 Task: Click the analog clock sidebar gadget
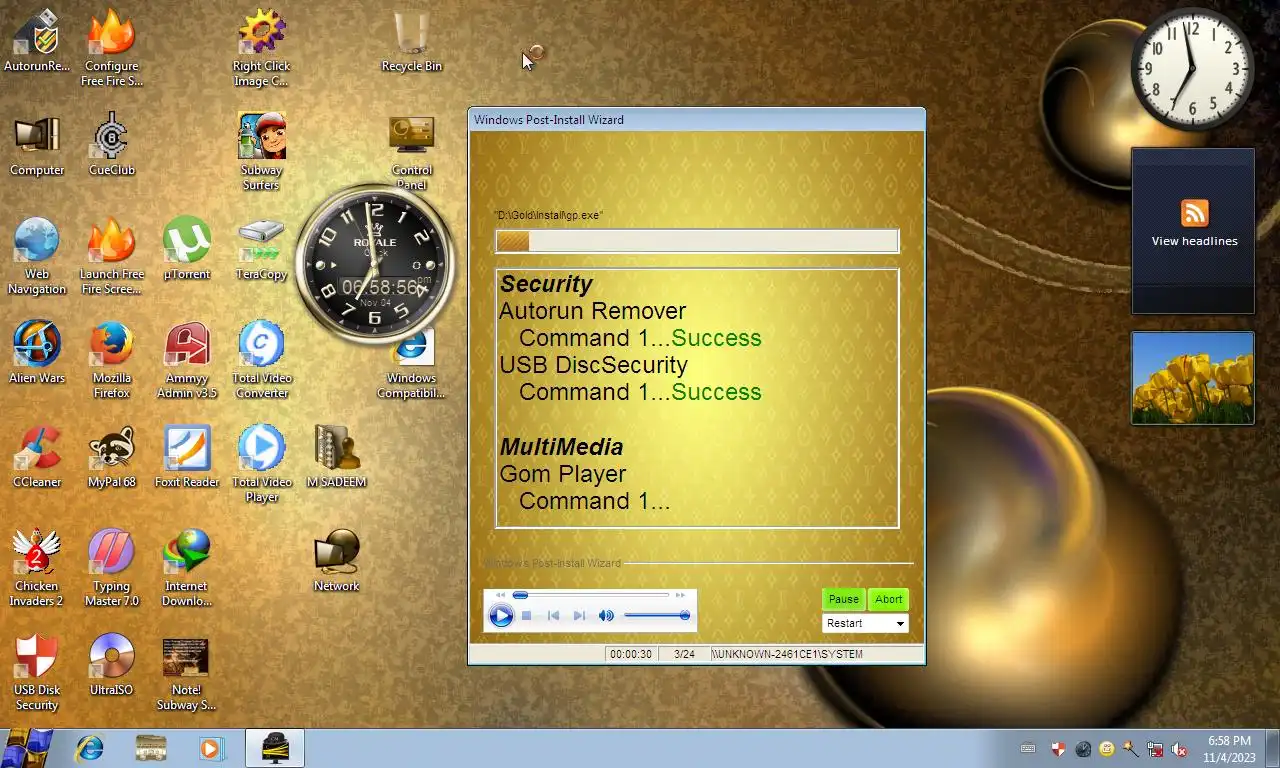[1191, 69]
